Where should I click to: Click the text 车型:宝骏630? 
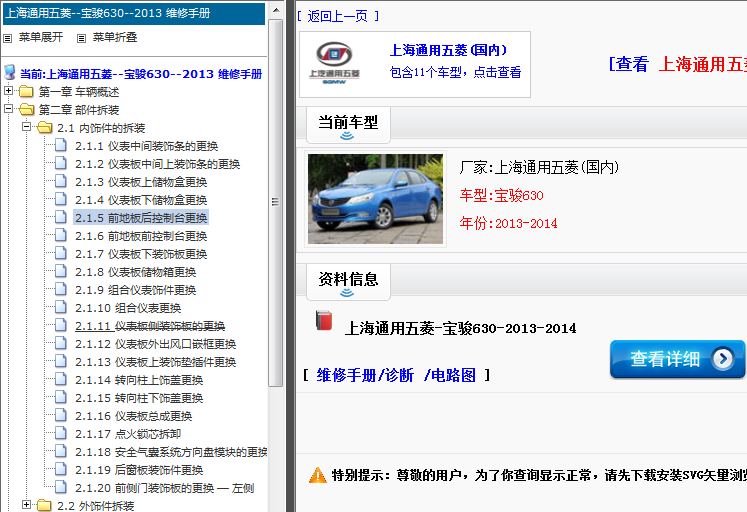tap(502, 195)
